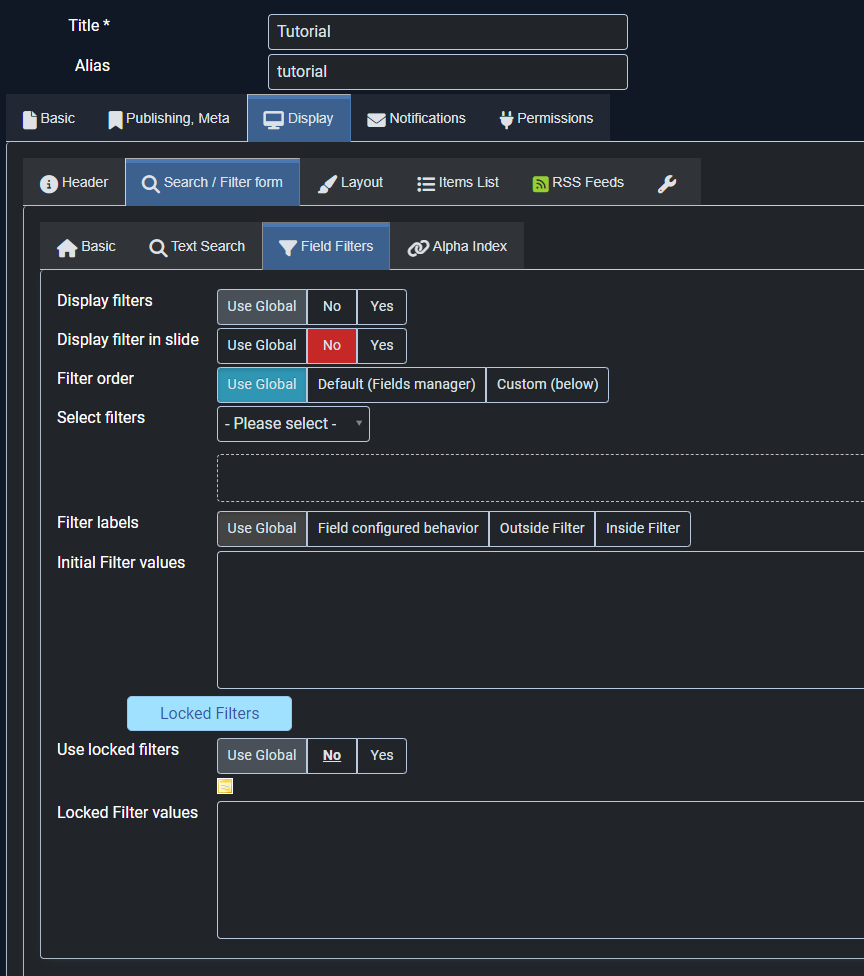864x976 pixels.
Task: Open the Header sub-tab
Action: pyautogui.click(x=74, y=182)
